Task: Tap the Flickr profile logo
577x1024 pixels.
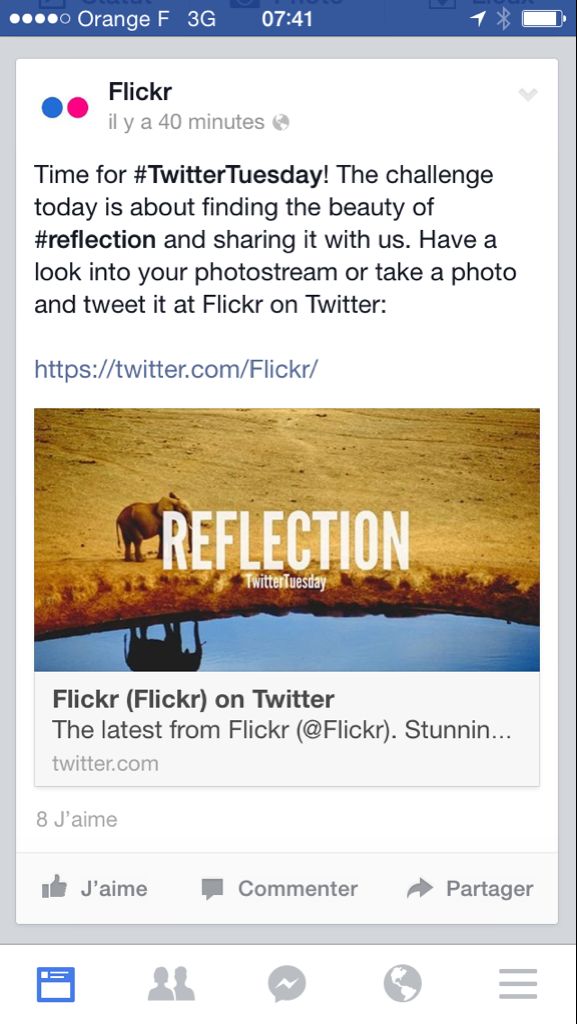Action: pyautogui.click(x=65, y=107)
